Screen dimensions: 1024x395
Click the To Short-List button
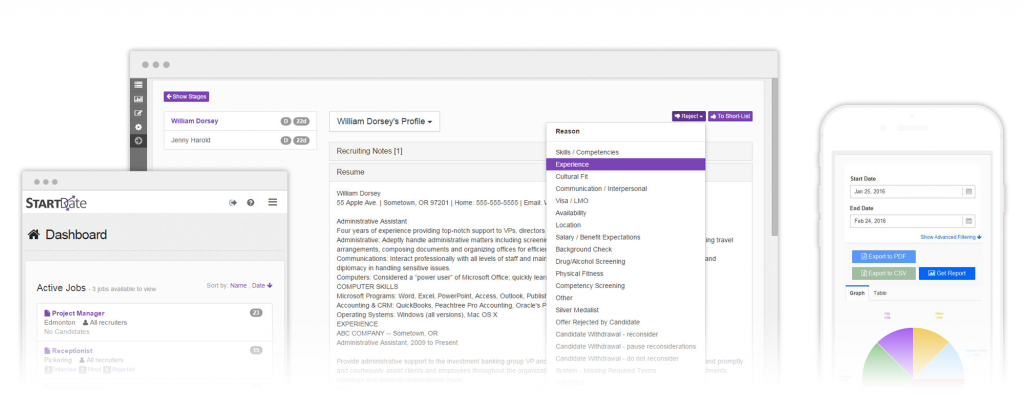[731, 116]
